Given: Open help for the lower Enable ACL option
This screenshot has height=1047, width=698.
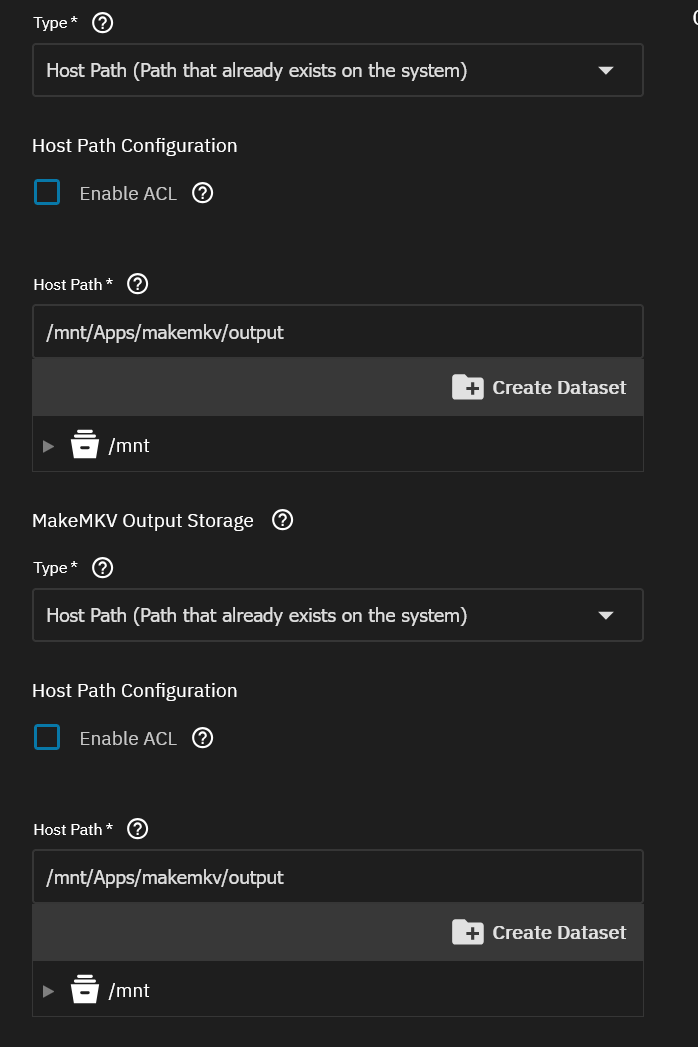Looking at the screenshot, I should (x=202, y=738).
